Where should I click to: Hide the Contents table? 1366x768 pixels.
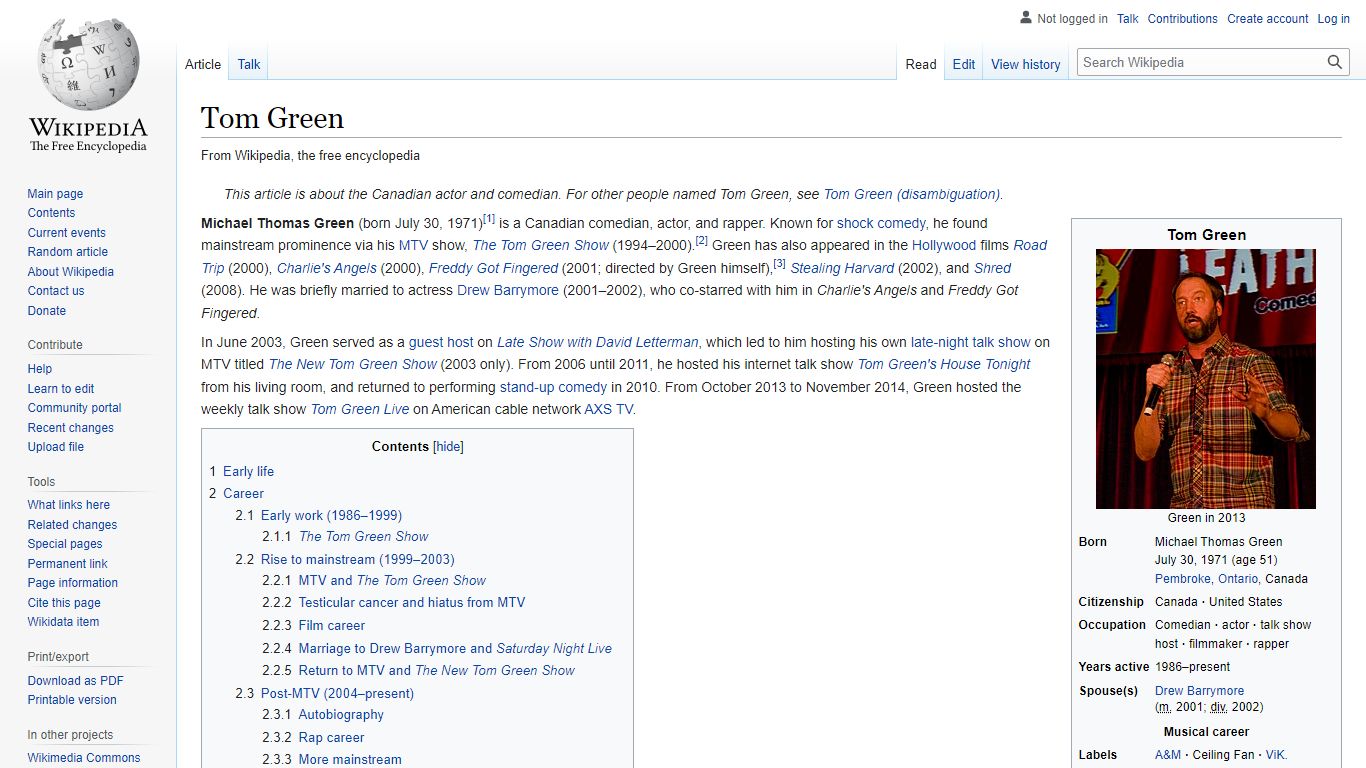coord(449,447)
